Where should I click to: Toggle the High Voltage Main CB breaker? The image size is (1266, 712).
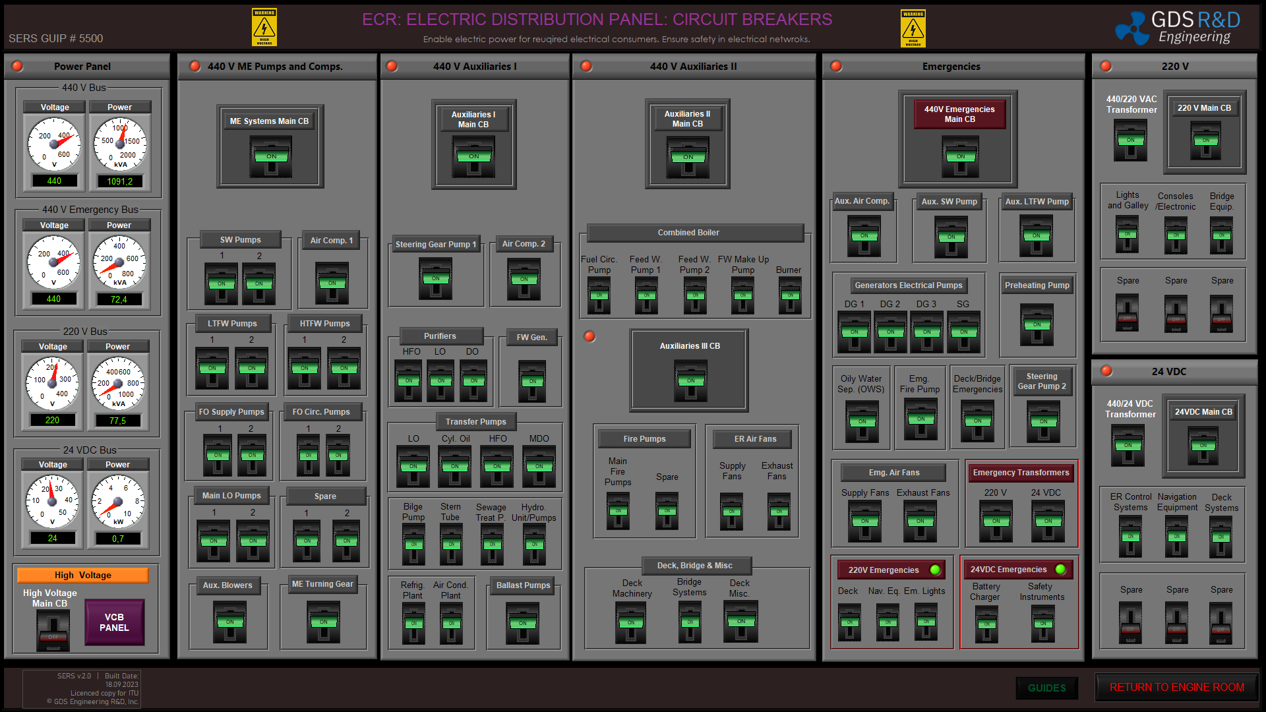point(52,632)
